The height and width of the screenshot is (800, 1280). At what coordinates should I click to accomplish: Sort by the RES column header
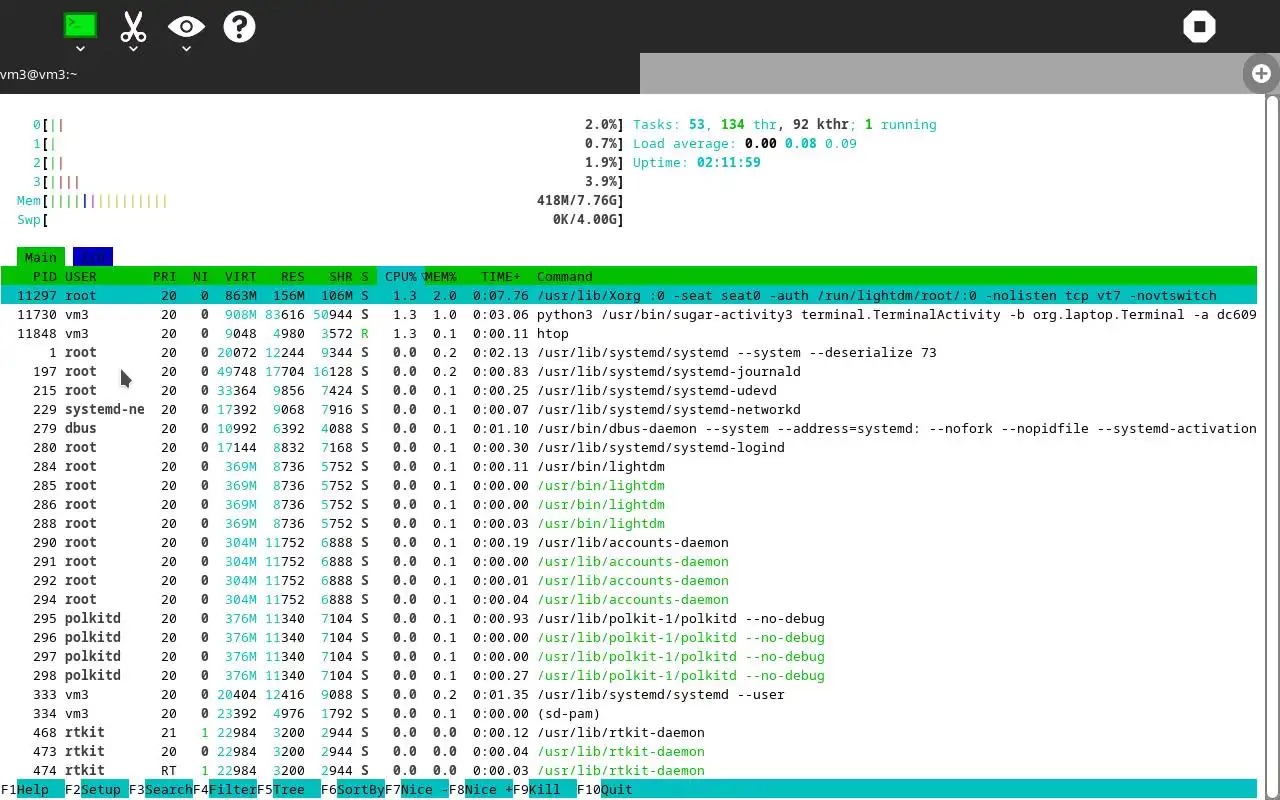point(293,276)
